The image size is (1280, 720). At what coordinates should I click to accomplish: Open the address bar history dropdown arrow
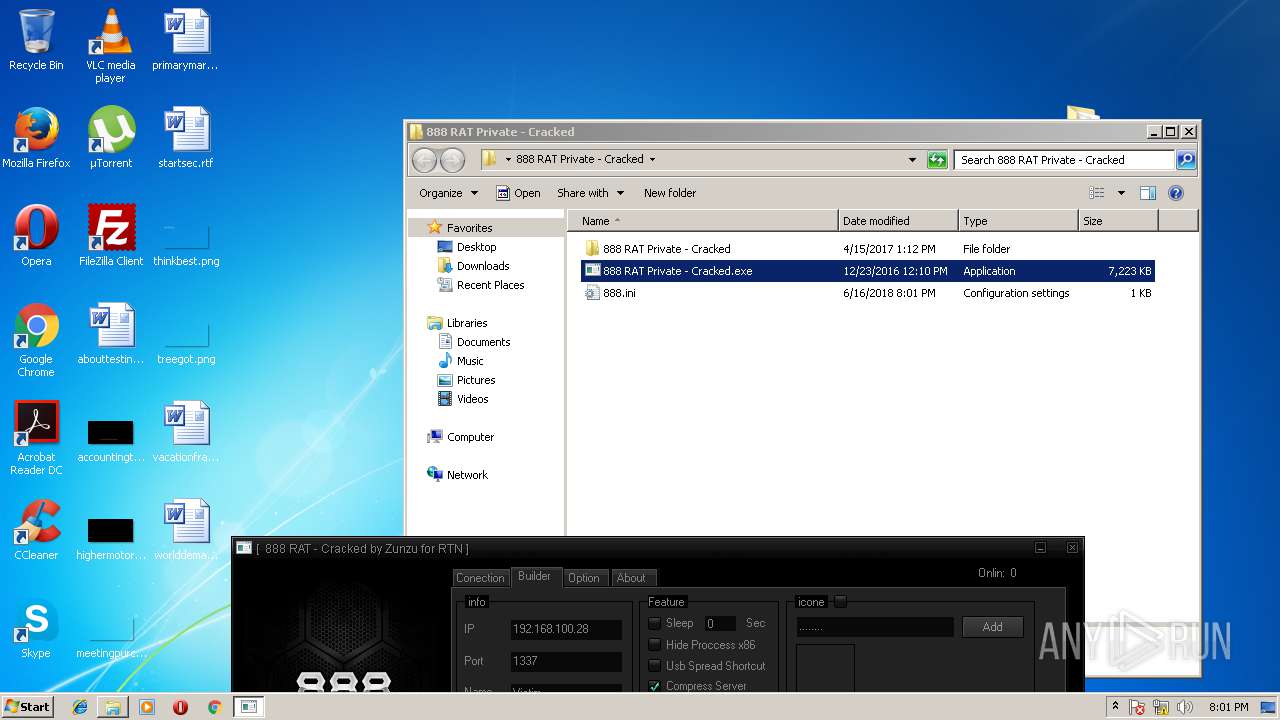point(912,160)
